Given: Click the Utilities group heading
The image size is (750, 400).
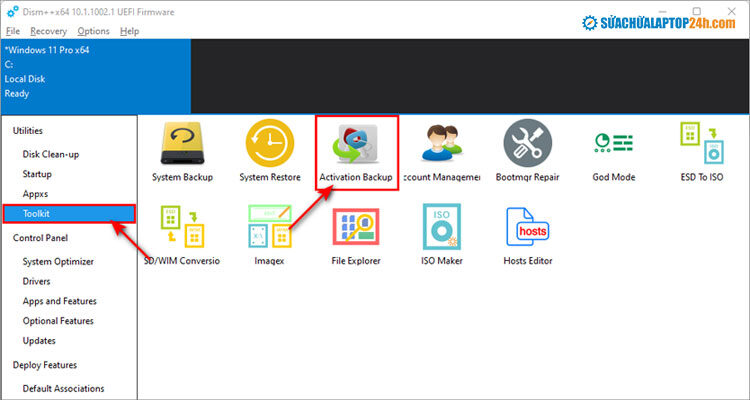Looking at the screenshot, I should pyautogui.click(x=27, y=131).
